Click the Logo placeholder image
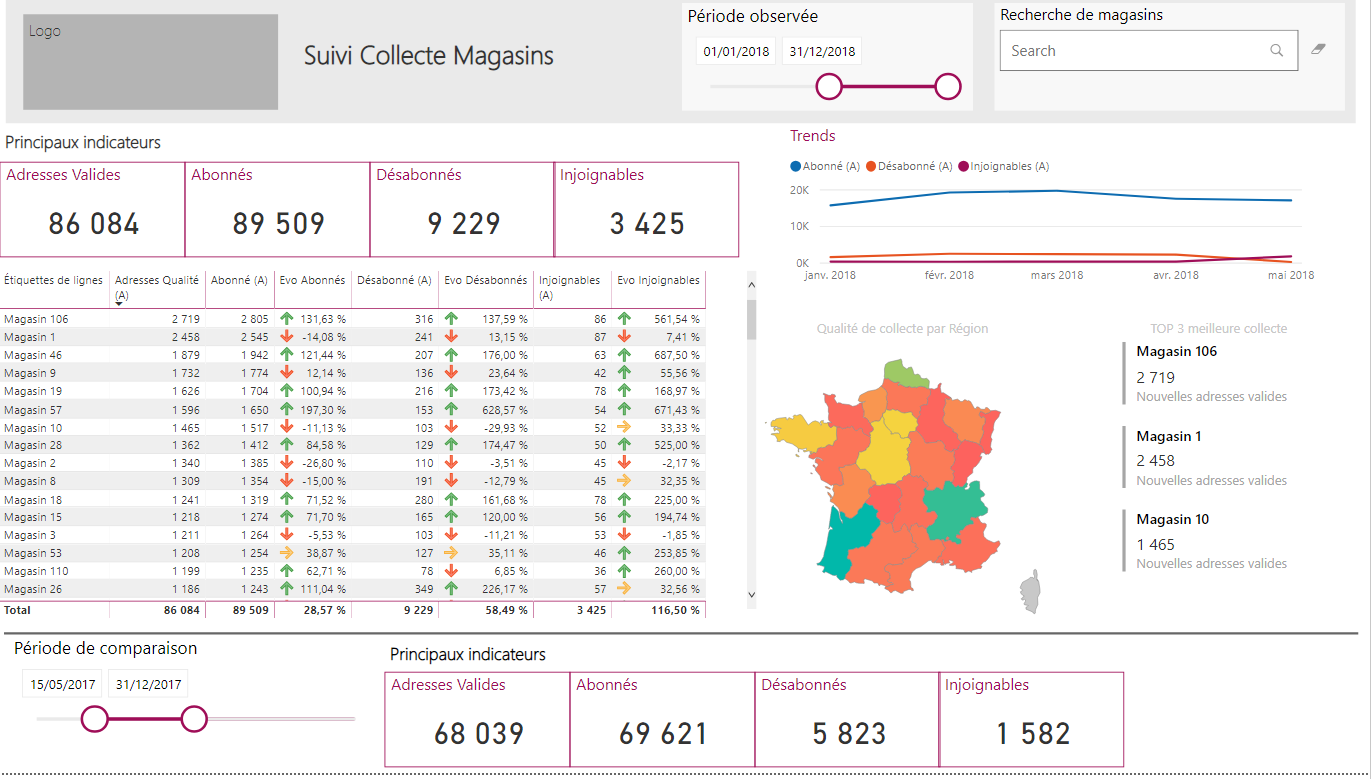This screenshot has width=1372, height=779. [150, 62]
